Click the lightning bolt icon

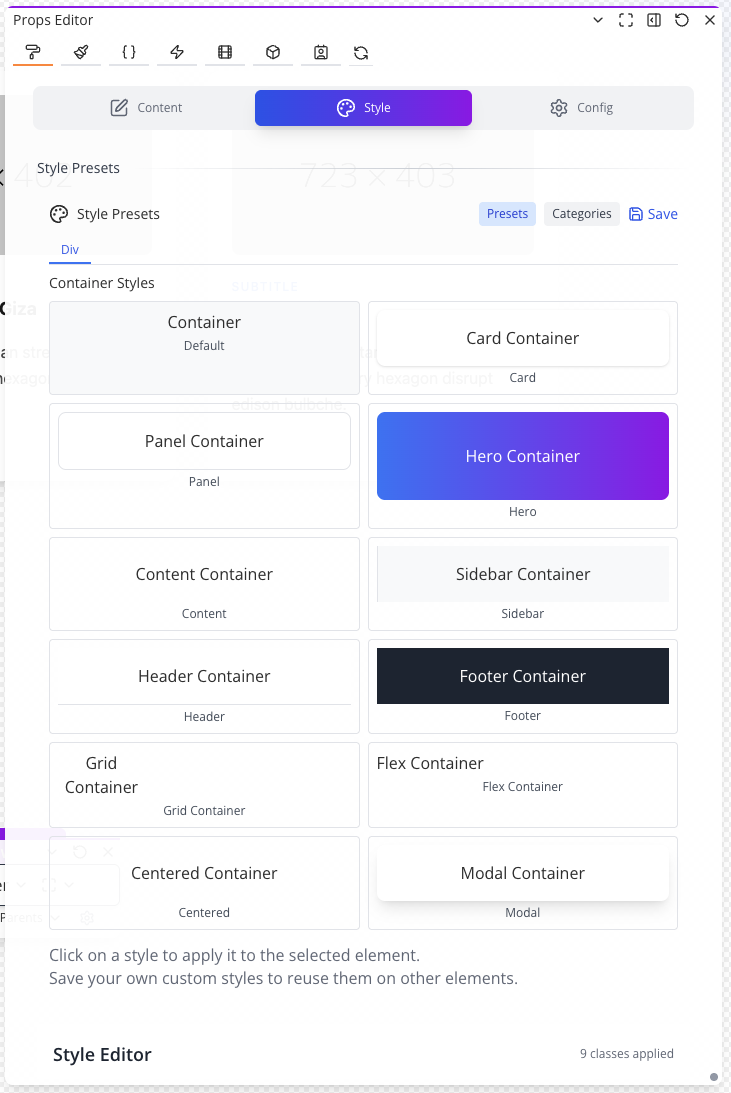177,53
